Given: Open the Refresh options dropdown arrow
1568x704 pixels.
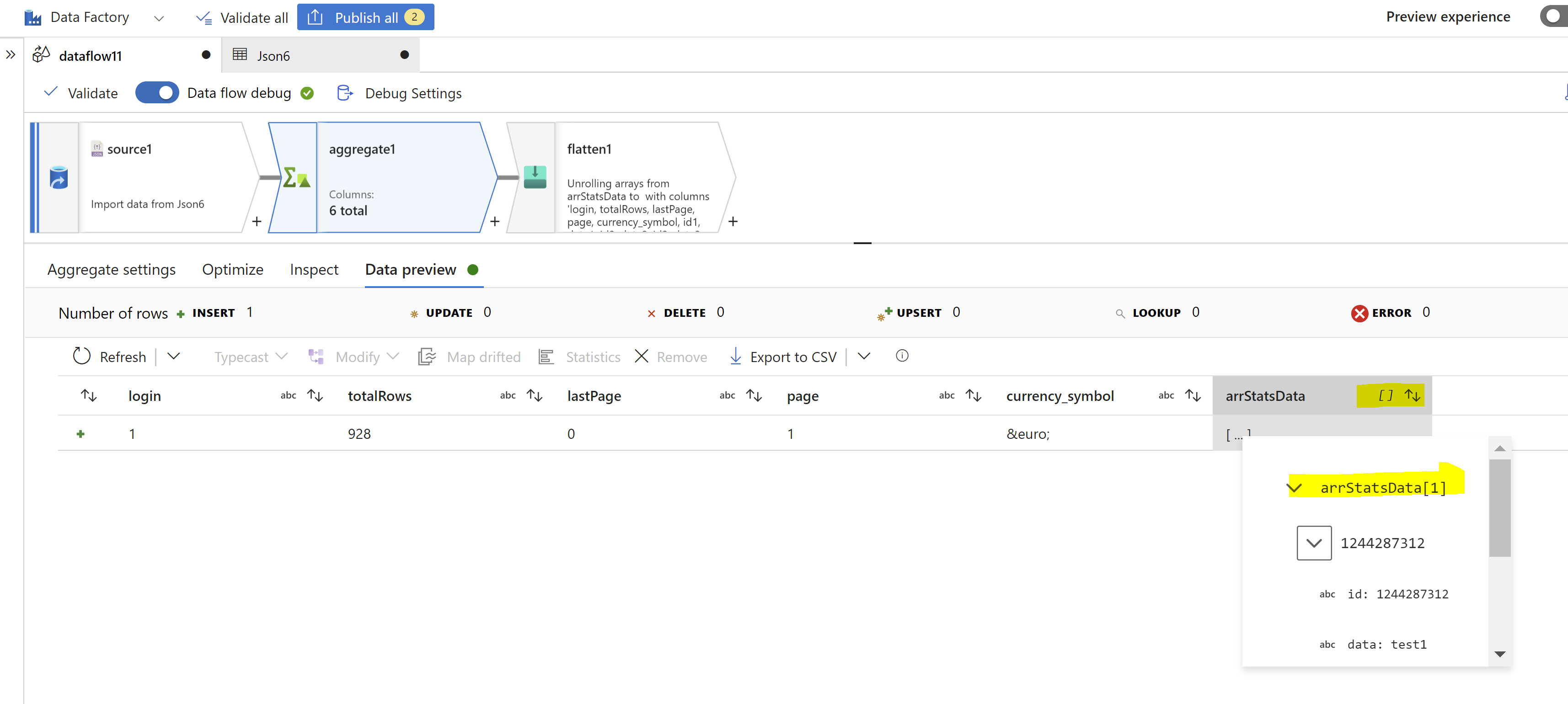Looking at the screenshot, I should pos(173,356).
